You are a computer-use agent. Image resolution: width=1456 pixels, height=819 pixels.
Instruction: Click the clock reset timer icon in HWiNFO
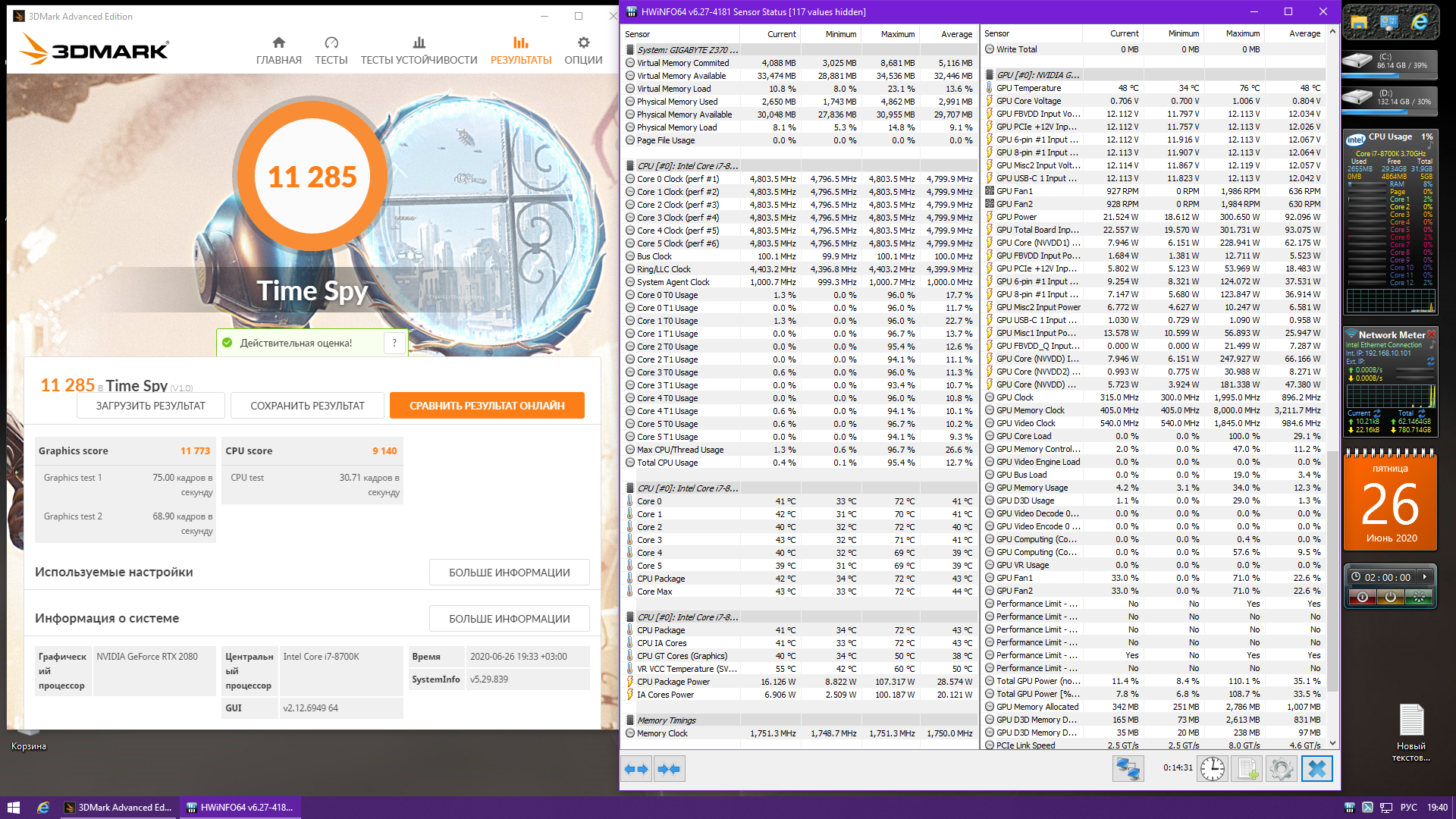(x=1212, y=769)
